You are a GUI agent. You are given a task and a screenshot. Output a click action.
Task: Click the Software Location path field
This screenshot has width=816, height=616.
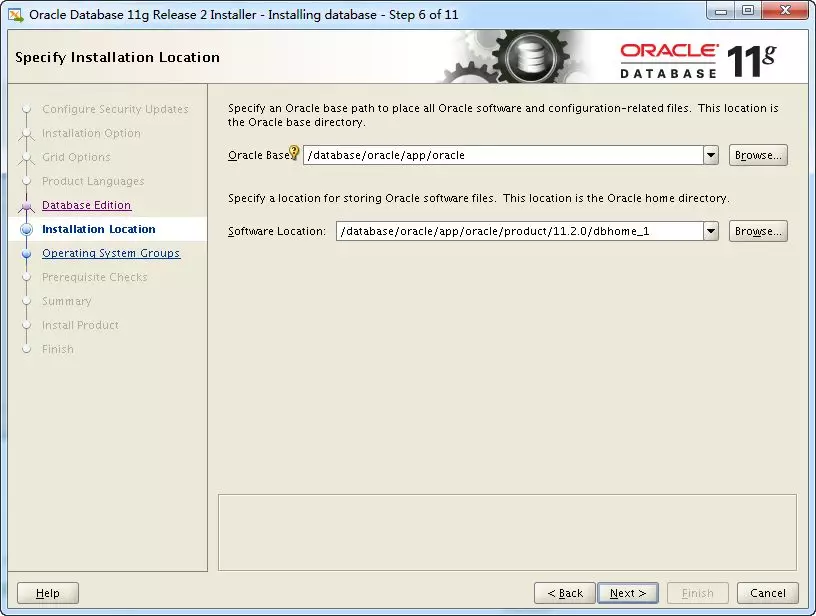520,231
